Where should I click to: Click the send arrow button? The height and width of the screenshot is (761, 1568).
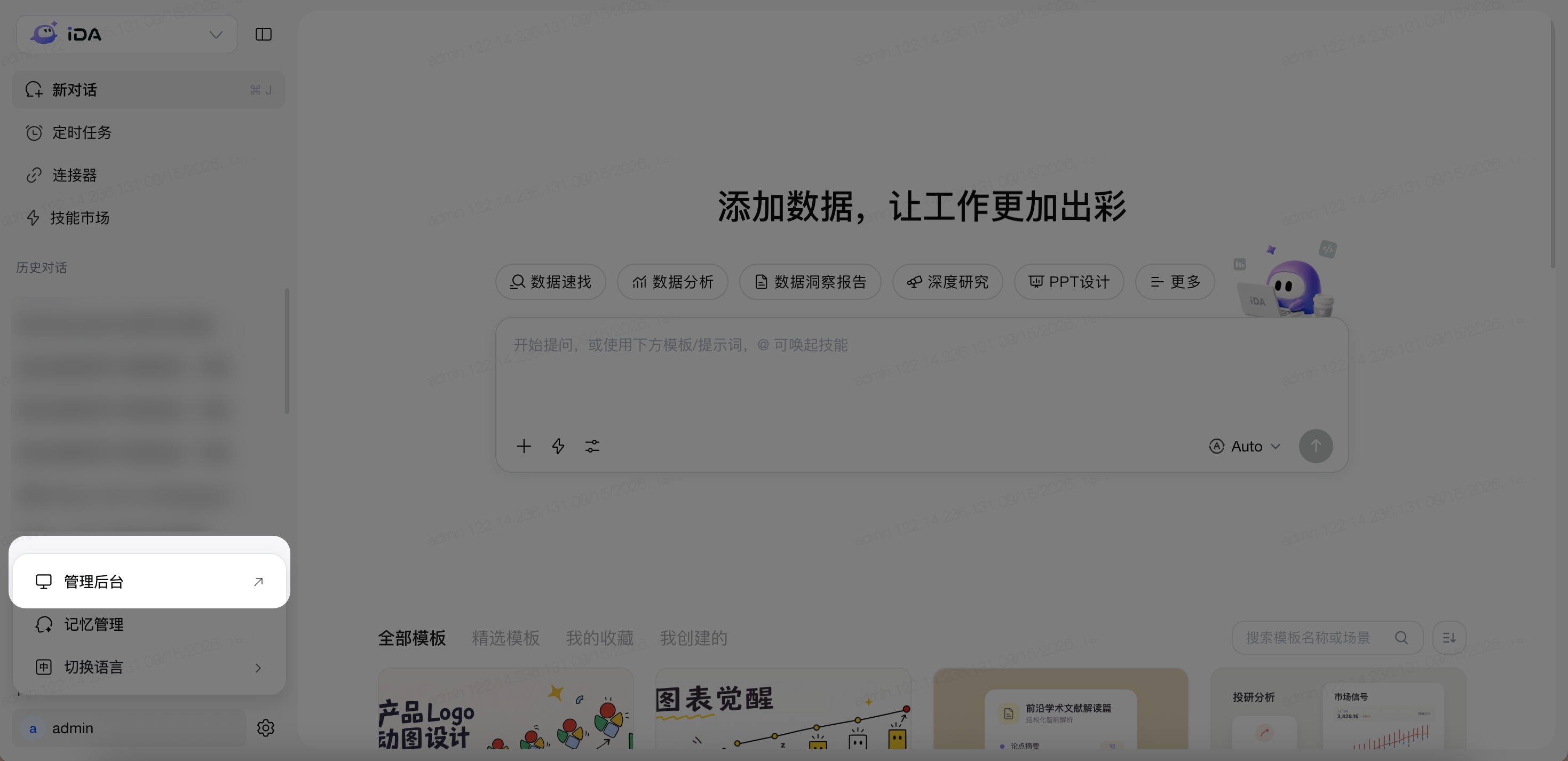pyautogui.click(x=1316, y=446)
